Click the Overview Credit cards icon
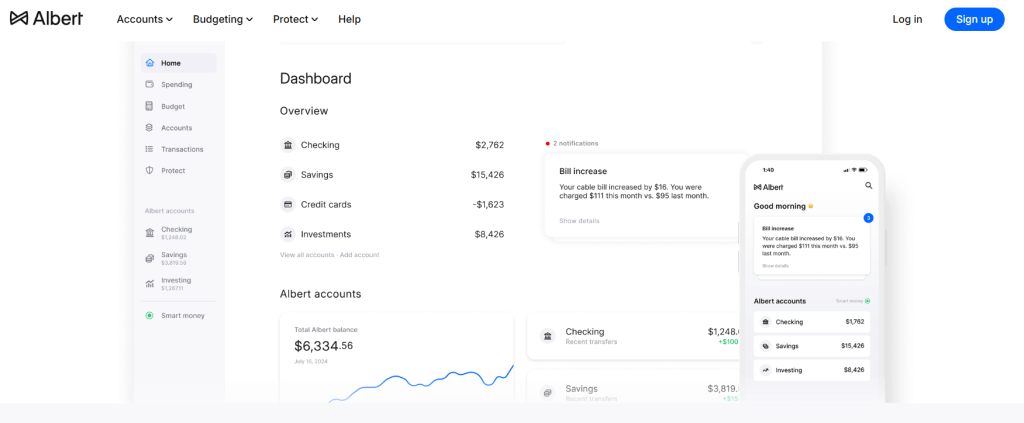 287,204
